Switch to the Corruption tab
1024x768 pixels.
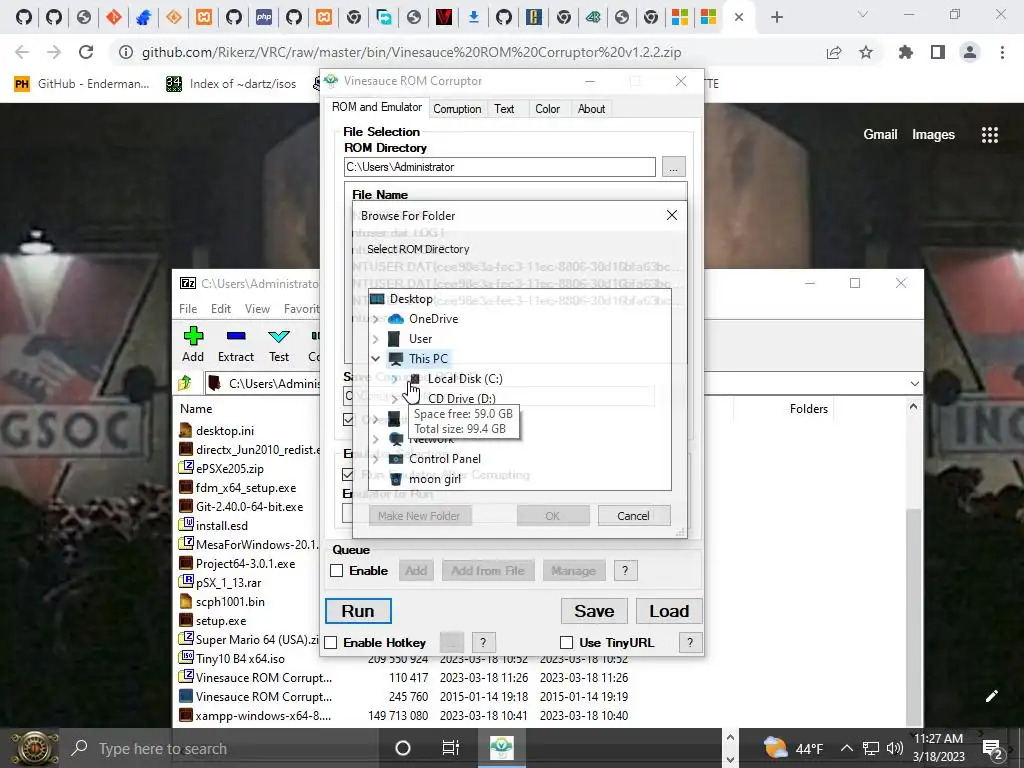tap(457, 109)
